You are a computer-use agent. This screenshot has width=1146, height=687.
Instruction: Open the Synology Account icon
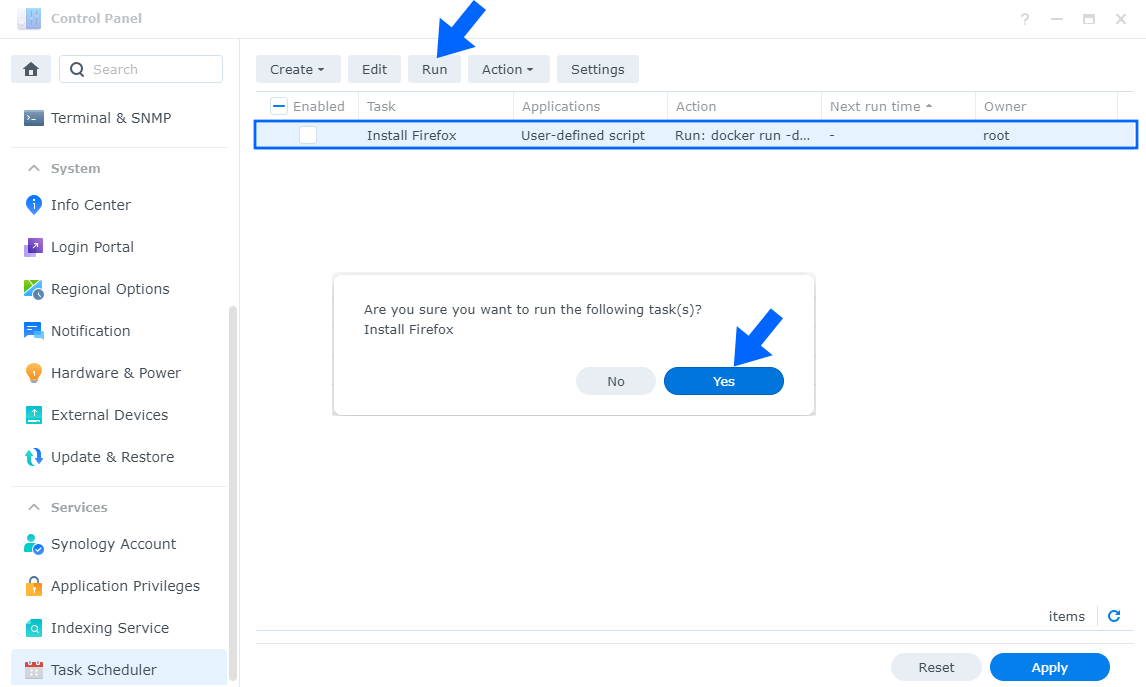coord(34,544)
